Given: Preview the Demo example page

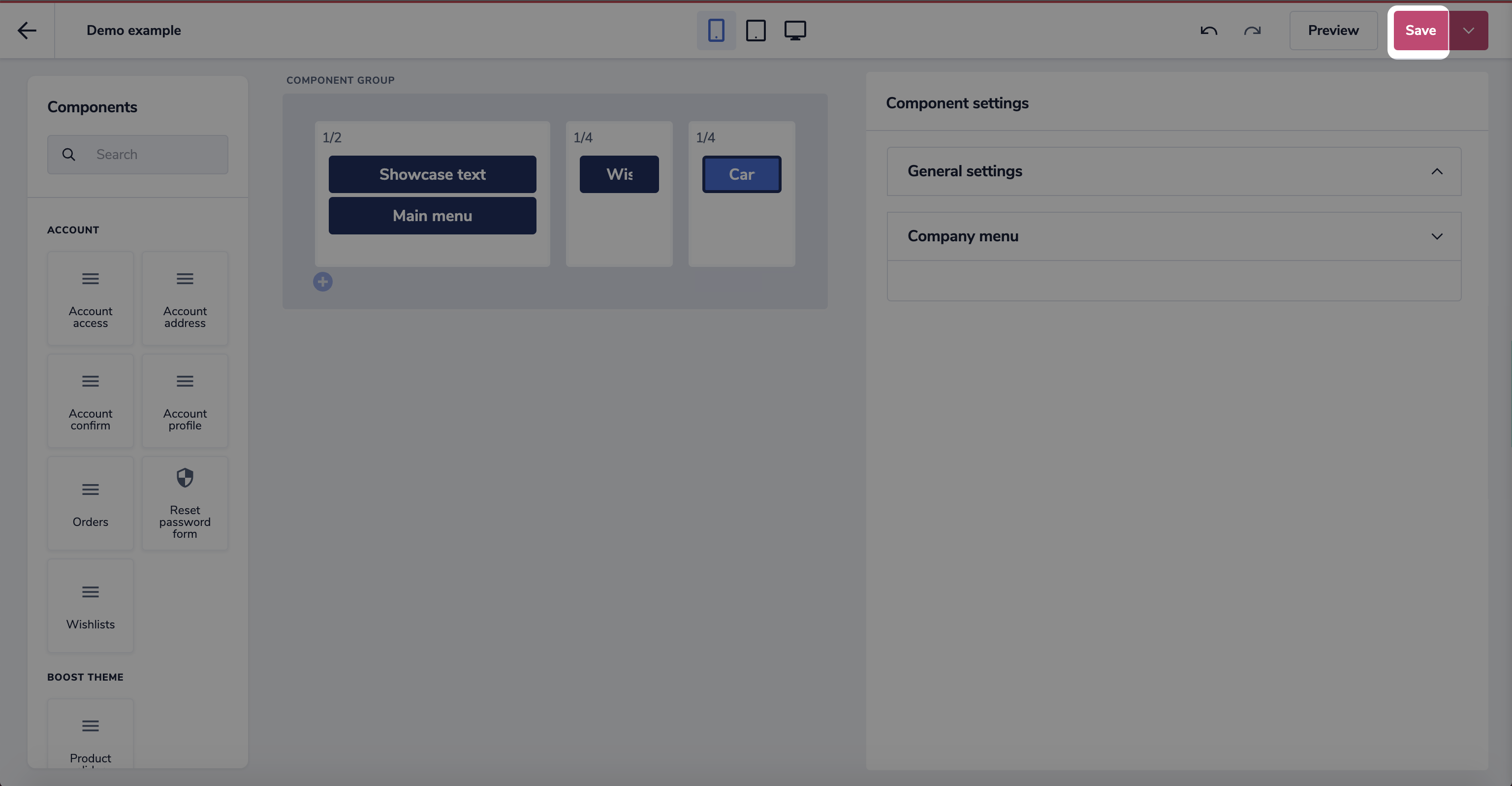Looking at the screenshot, I should (x=1333, y=30).
